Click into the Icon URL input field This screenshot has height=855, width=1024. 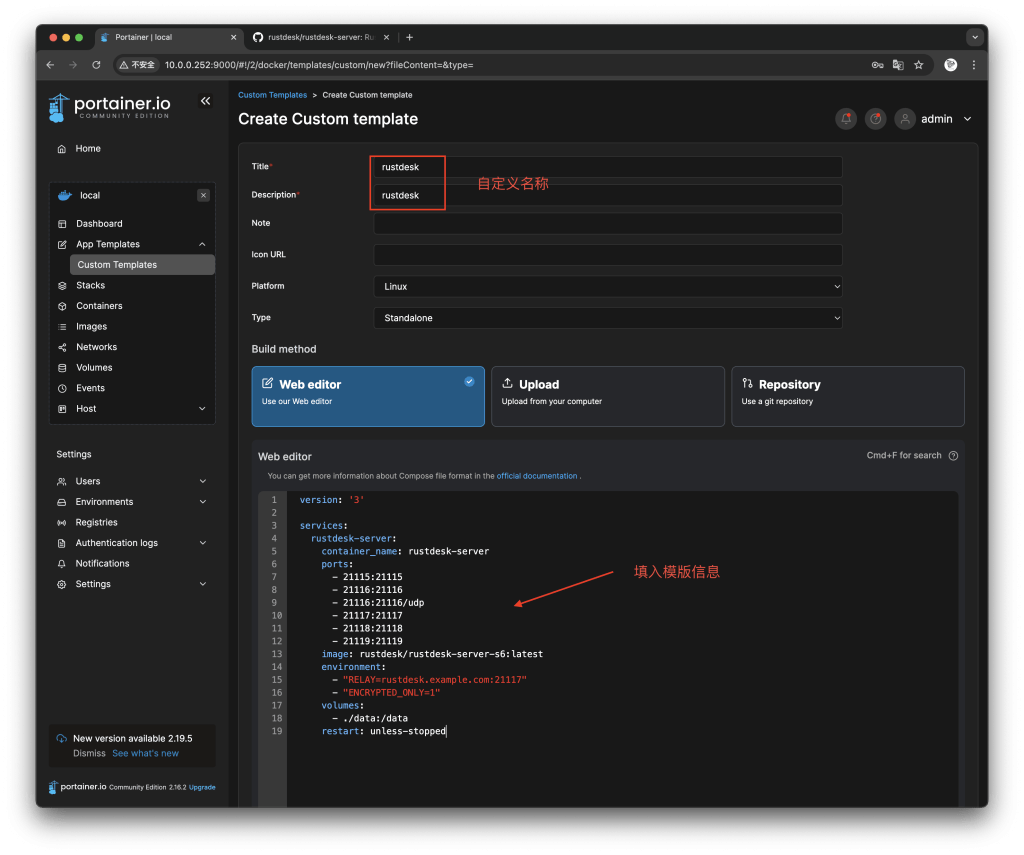pos(608,255)
